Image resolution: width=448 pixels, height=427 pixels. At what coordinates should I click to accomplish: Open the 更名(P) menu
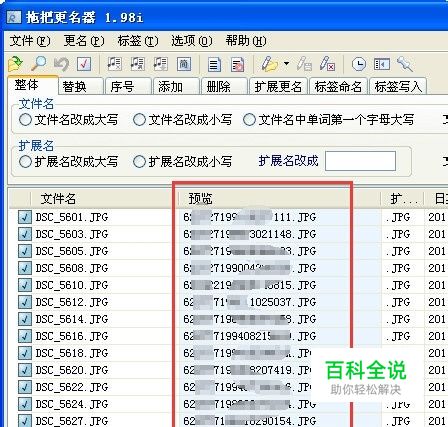point(84,41)
